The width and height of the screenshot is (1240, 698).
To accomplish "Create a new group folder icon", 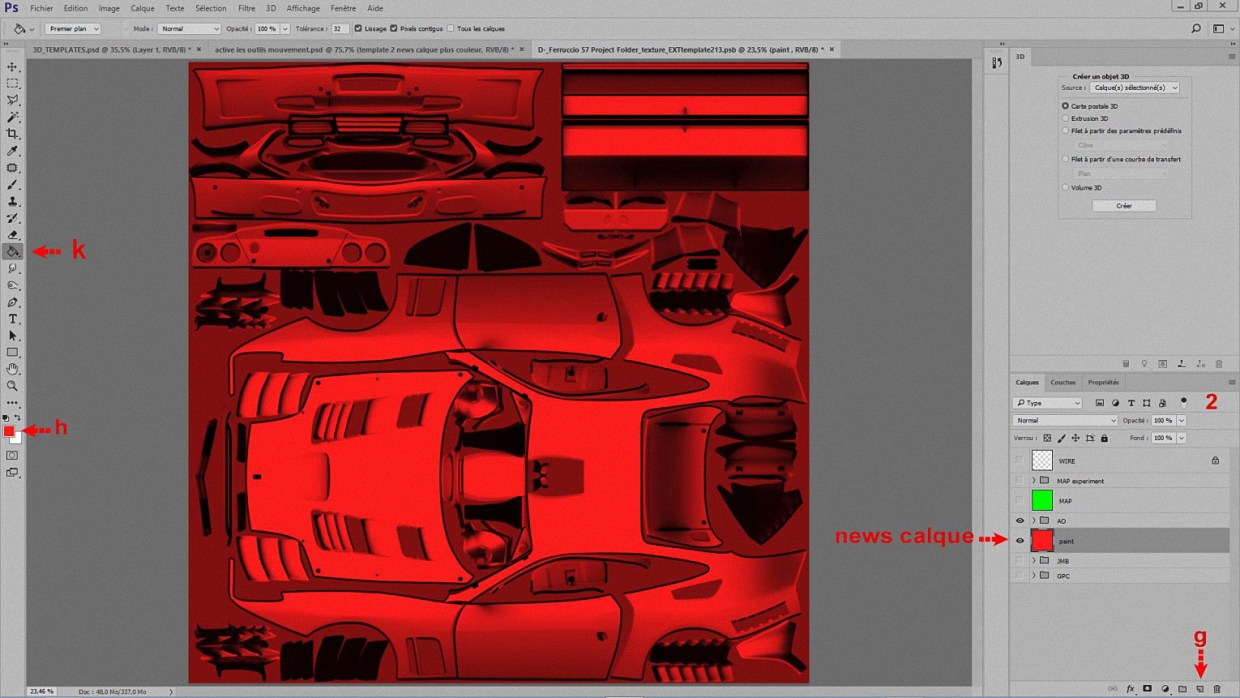I will [x=1182, y=689].
